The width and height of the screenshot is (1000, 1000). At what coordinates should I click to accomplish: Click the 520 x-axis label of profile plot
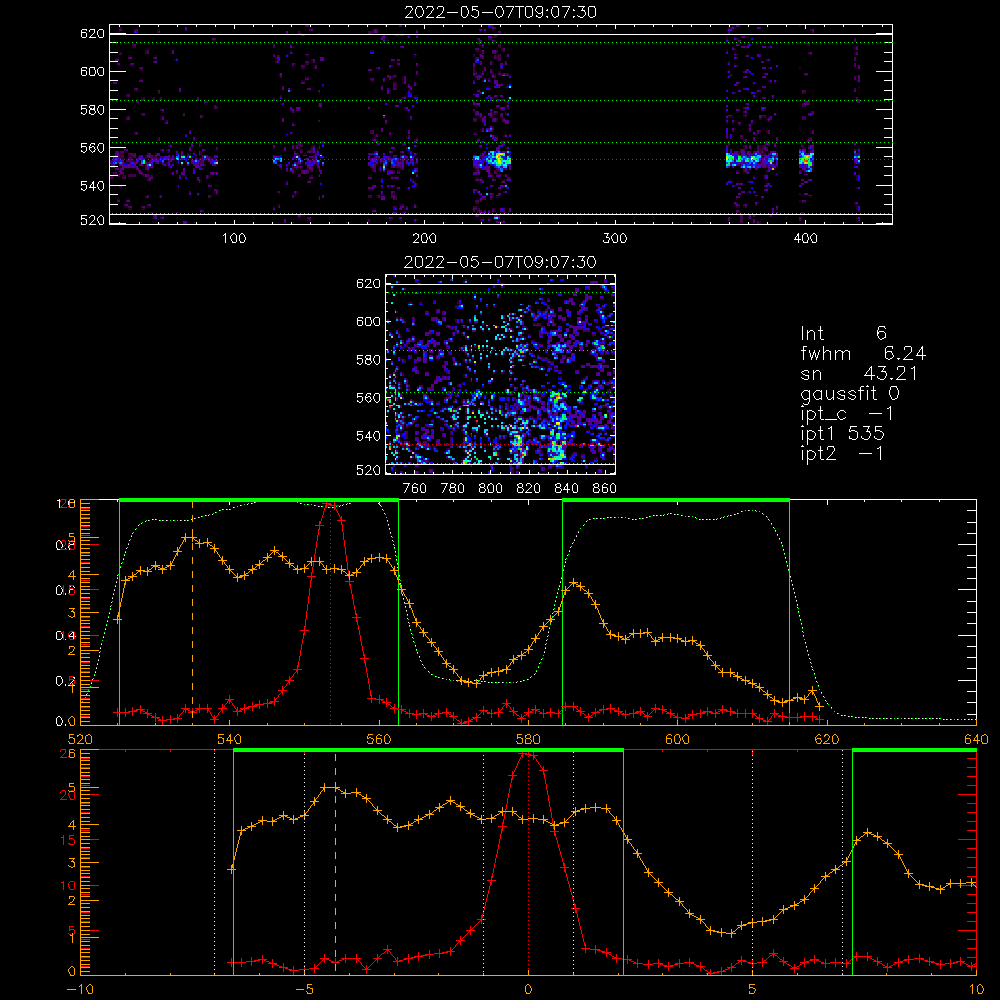click(x=80, y=739)
